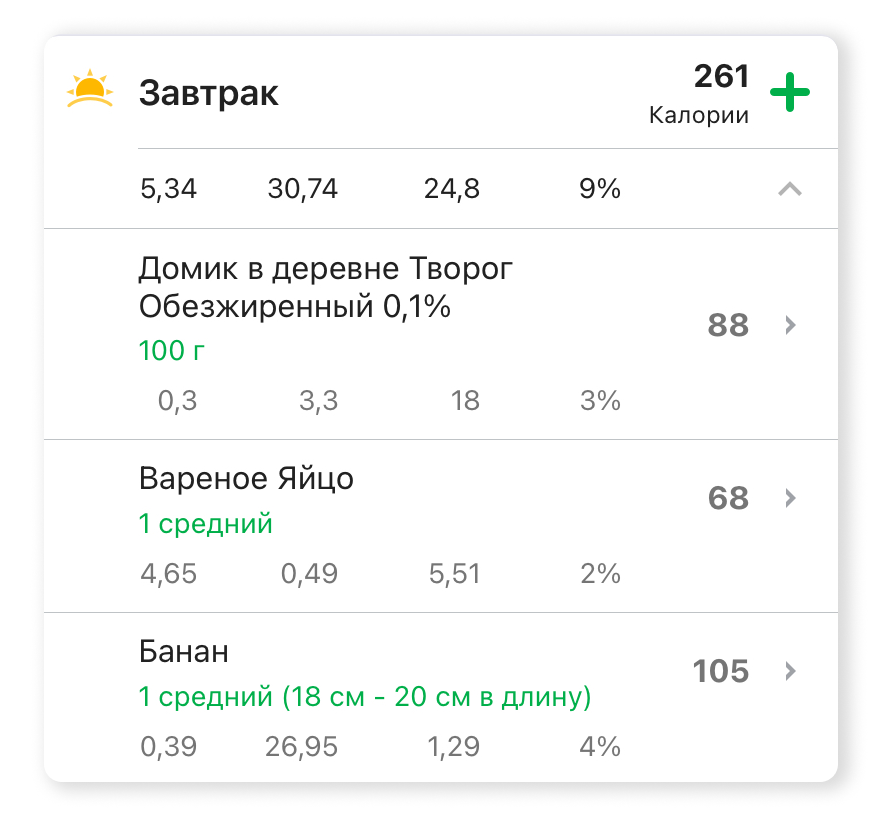This screenshot has width=882, height=826.
Task: Click the arrow next to Вареное Яйцо
Action: click(x=790, y=499)
